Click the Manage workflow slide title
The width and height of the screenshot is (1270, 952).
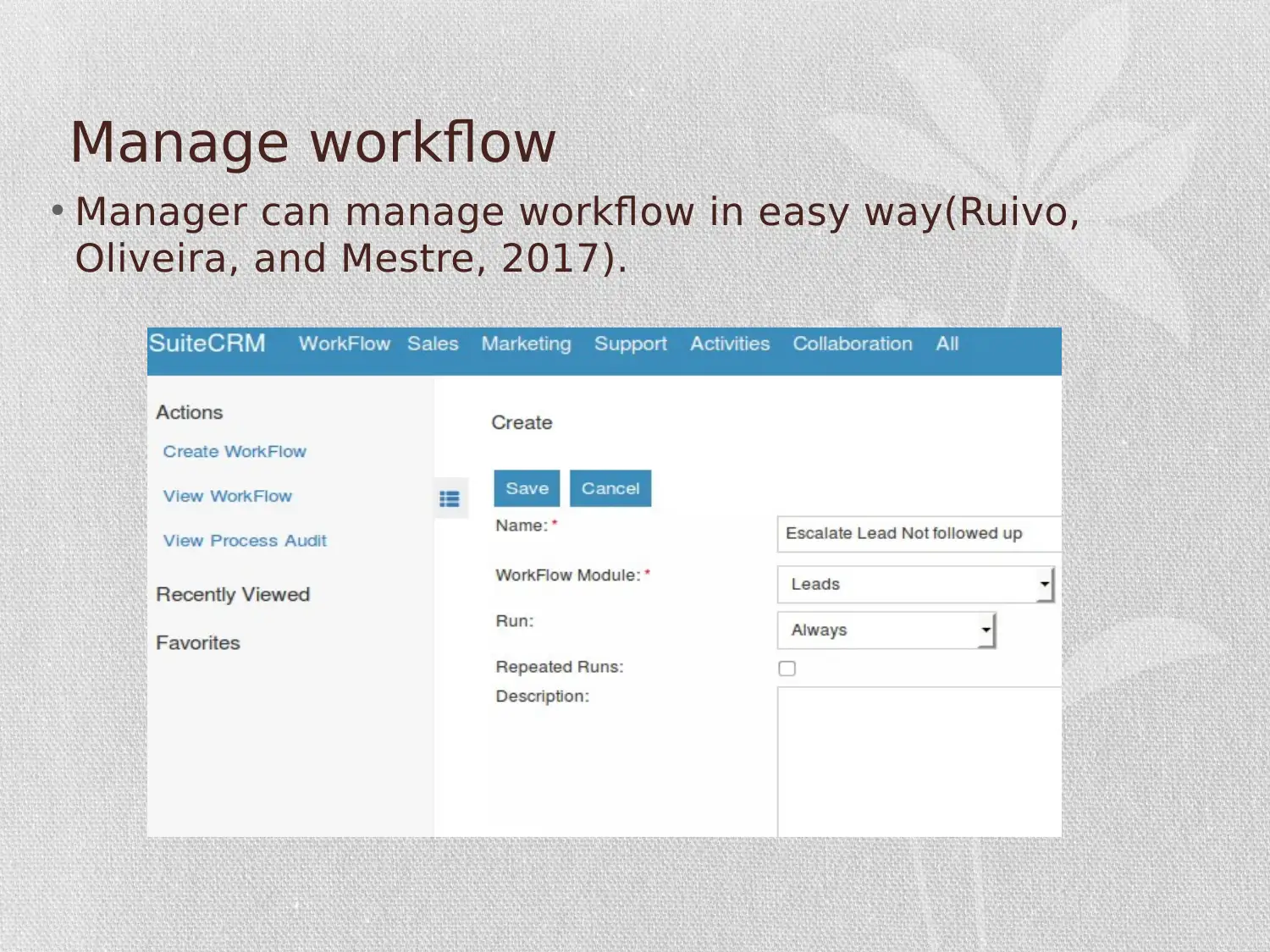pyautogui.click(x=313, y=142)
